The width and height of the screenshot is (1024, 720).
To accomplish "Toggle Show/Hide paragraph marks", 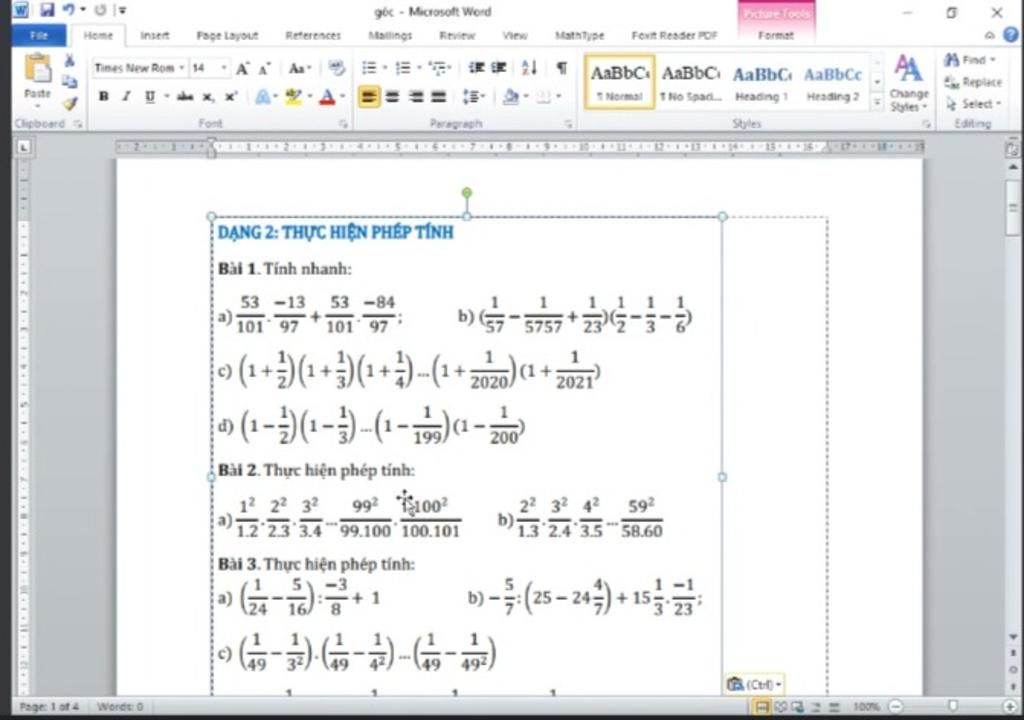I will point(562,68).
